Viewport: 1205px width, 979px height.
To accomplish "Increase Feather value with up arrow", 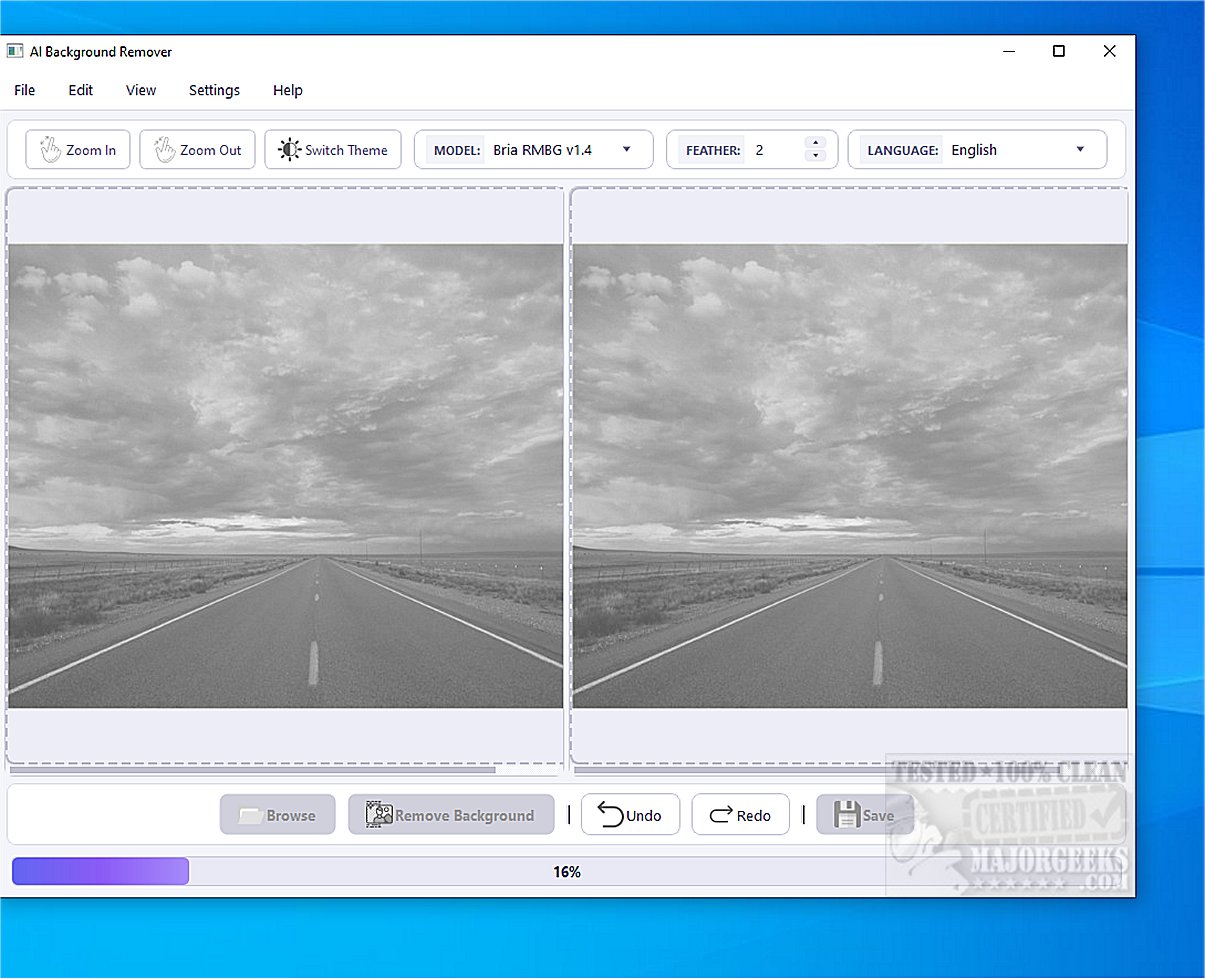I will [815, 143].
